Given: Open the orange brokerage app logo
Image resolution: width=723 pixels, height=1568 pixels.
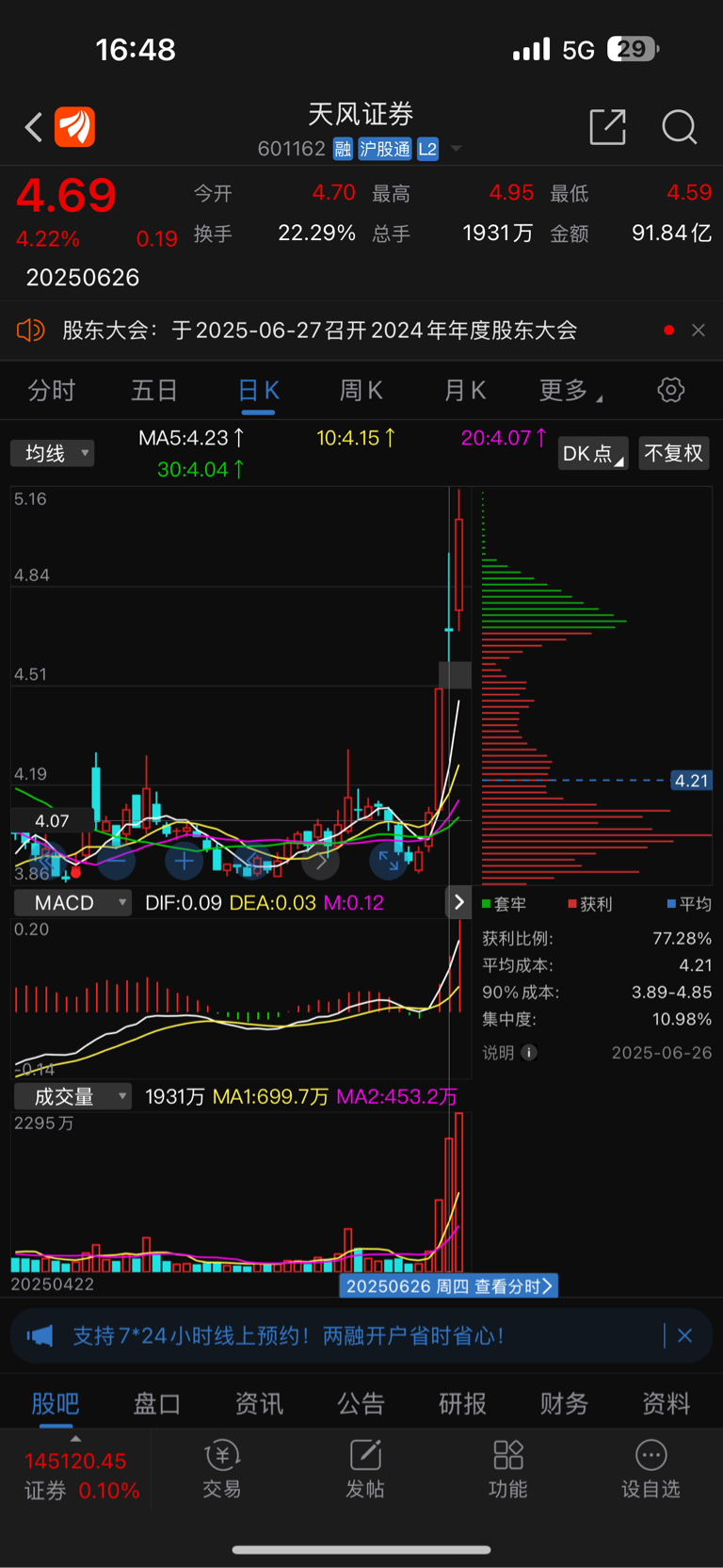Looking at the screenshot, I should point(75,127).
